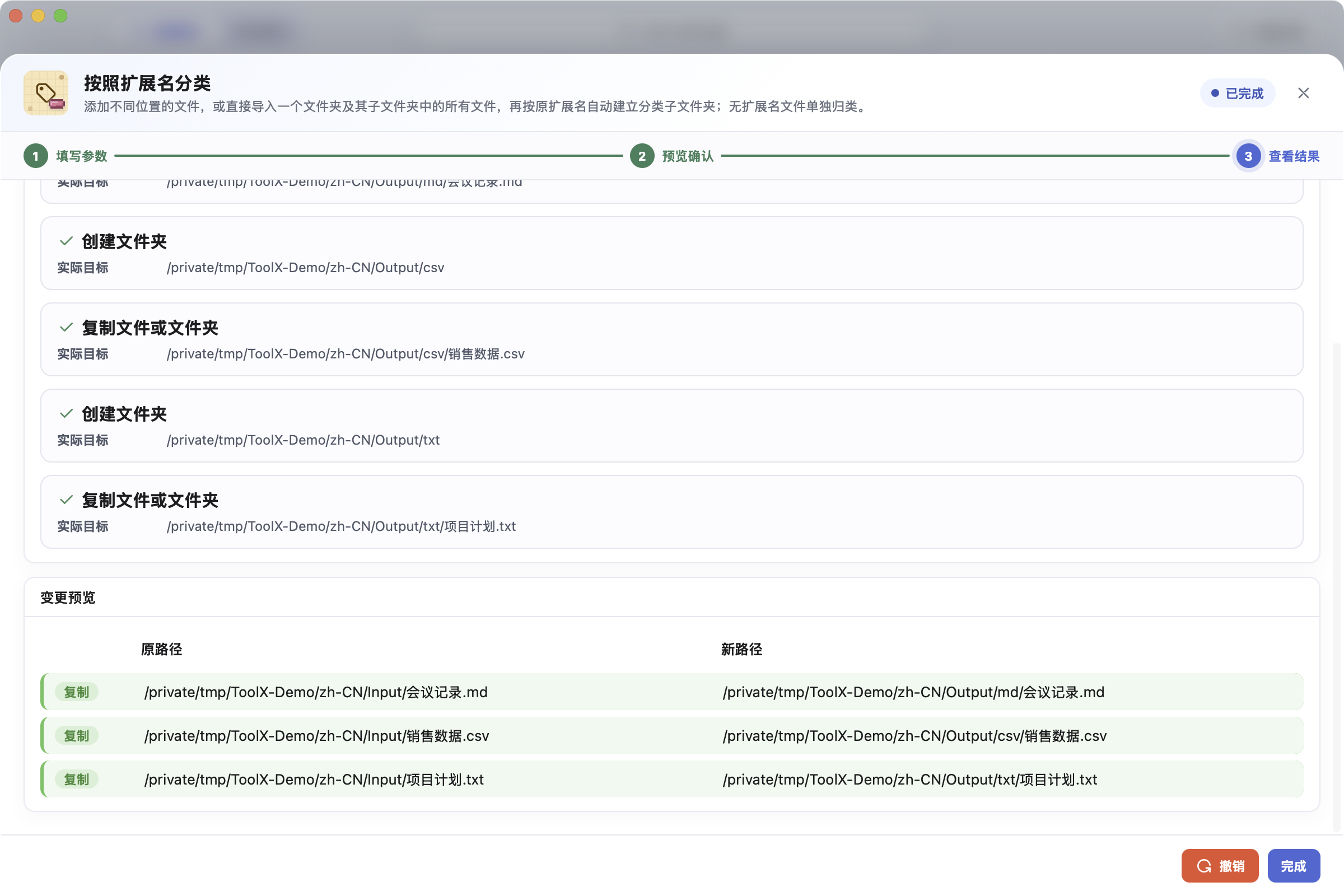The image size is (1344, 896).
Task: Click checkmark beside 创建文件夹 for Output/csv
Action: click(66, 241)
